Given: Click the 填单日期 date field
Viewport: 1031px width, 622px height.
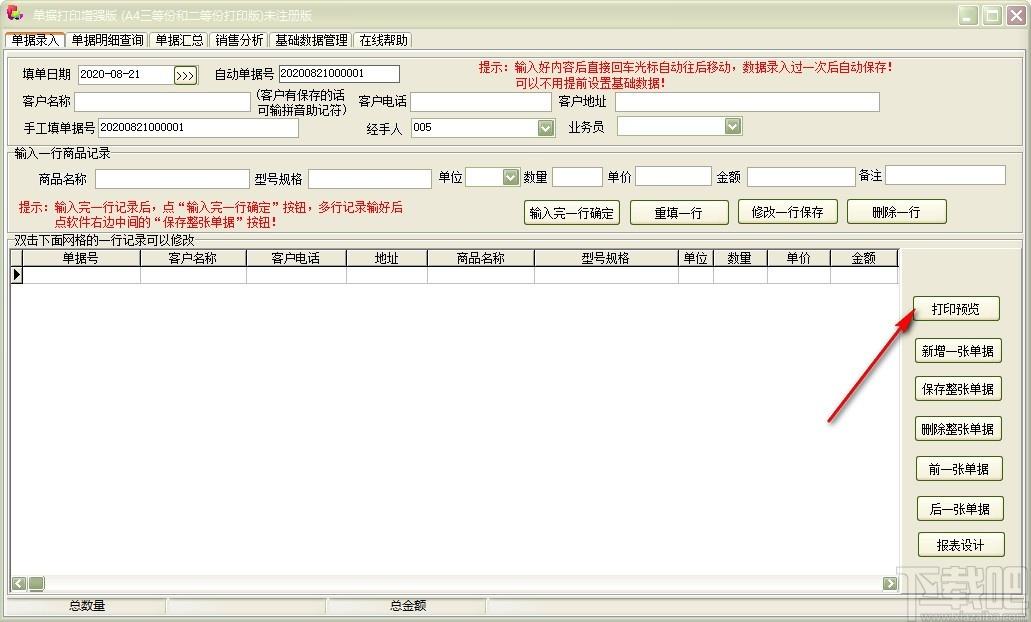Looking at the screenshot, I should tap(126, 74).
